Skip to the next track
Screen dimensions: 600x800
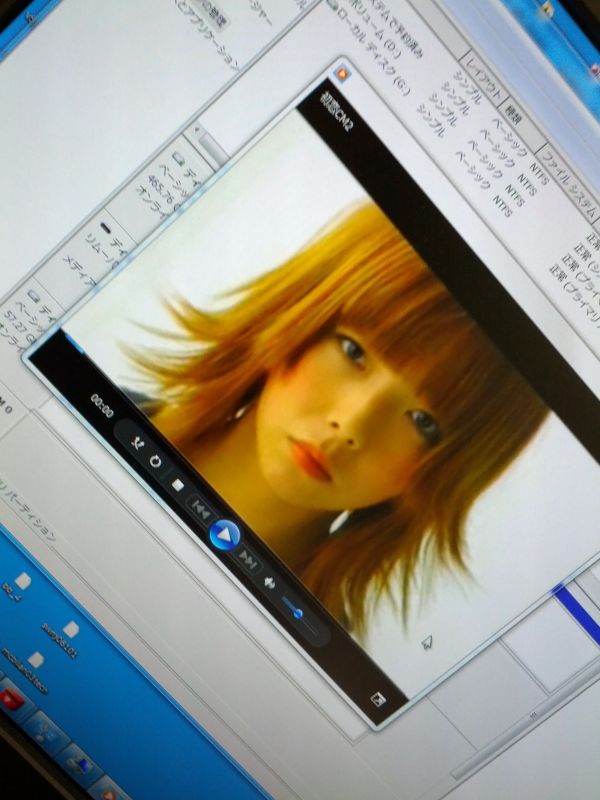click(249, 559)
